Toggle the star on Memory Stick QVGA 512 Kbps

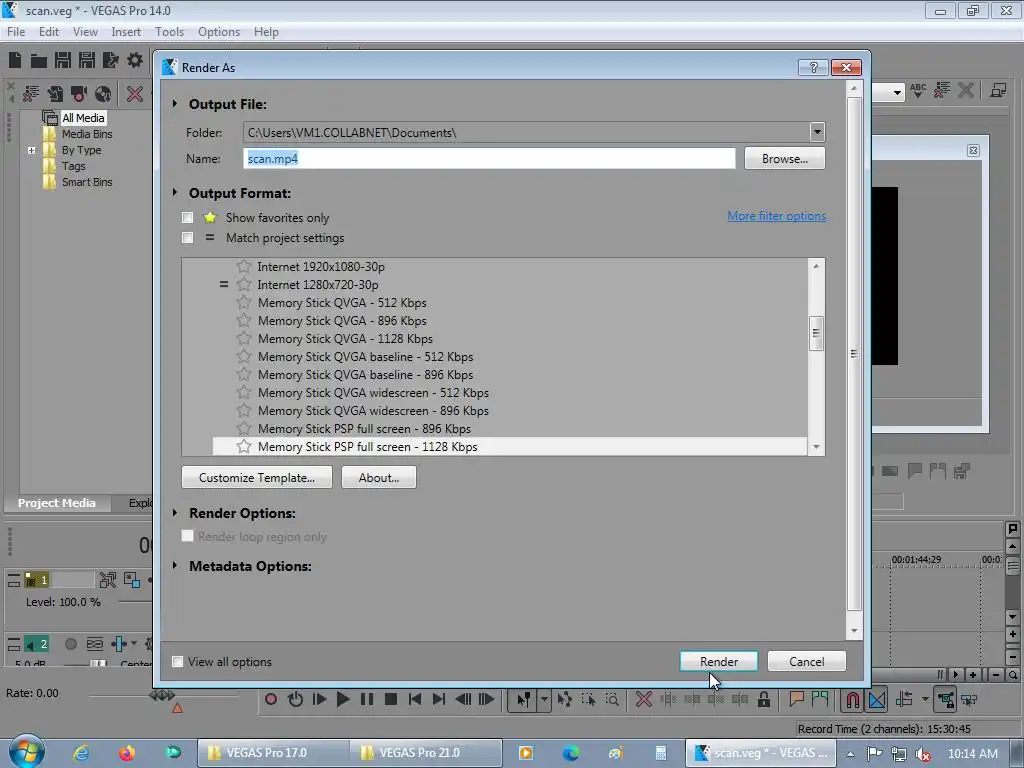pyautogui.click(x=244, y=302)
